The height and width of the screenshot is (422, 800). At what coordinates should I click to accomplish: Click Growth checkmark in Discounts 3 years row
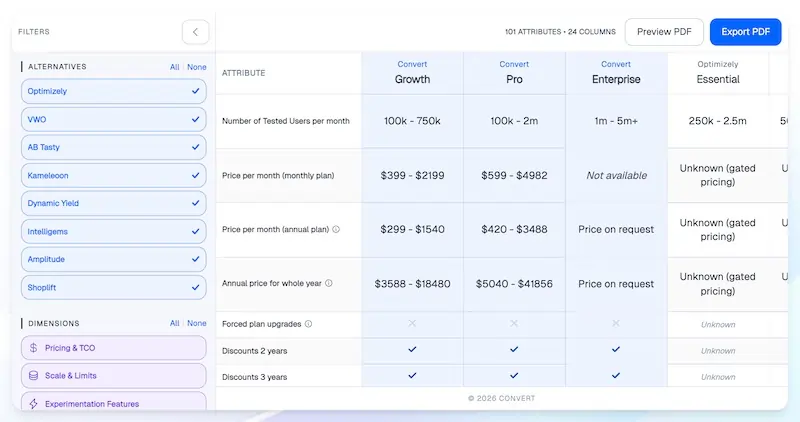point(412,376)
